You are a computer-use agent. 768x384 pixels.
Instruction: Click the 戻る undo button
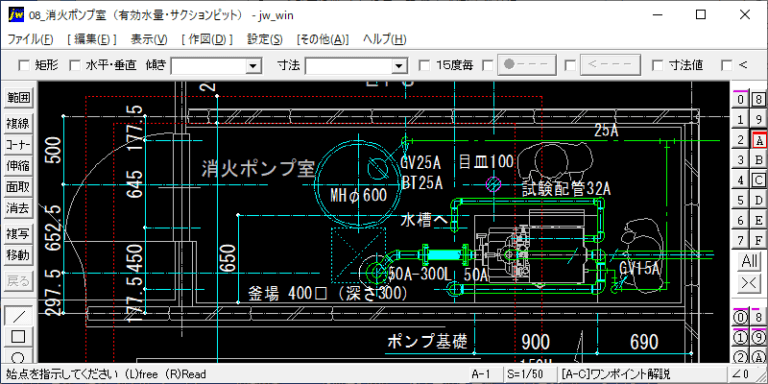(18, 281)
